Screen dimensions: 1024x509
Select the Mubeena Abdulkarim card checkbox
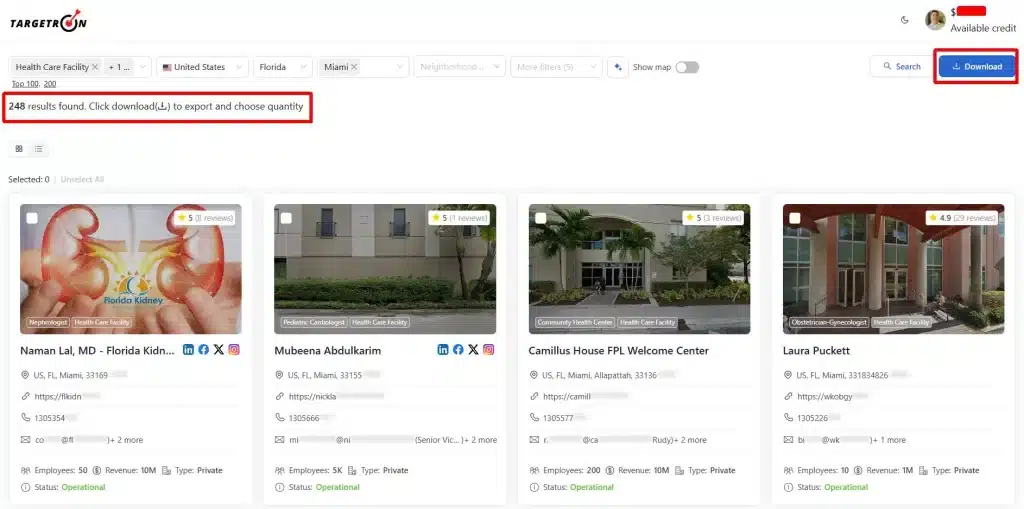pyautogui.click(x=286, y=218)
